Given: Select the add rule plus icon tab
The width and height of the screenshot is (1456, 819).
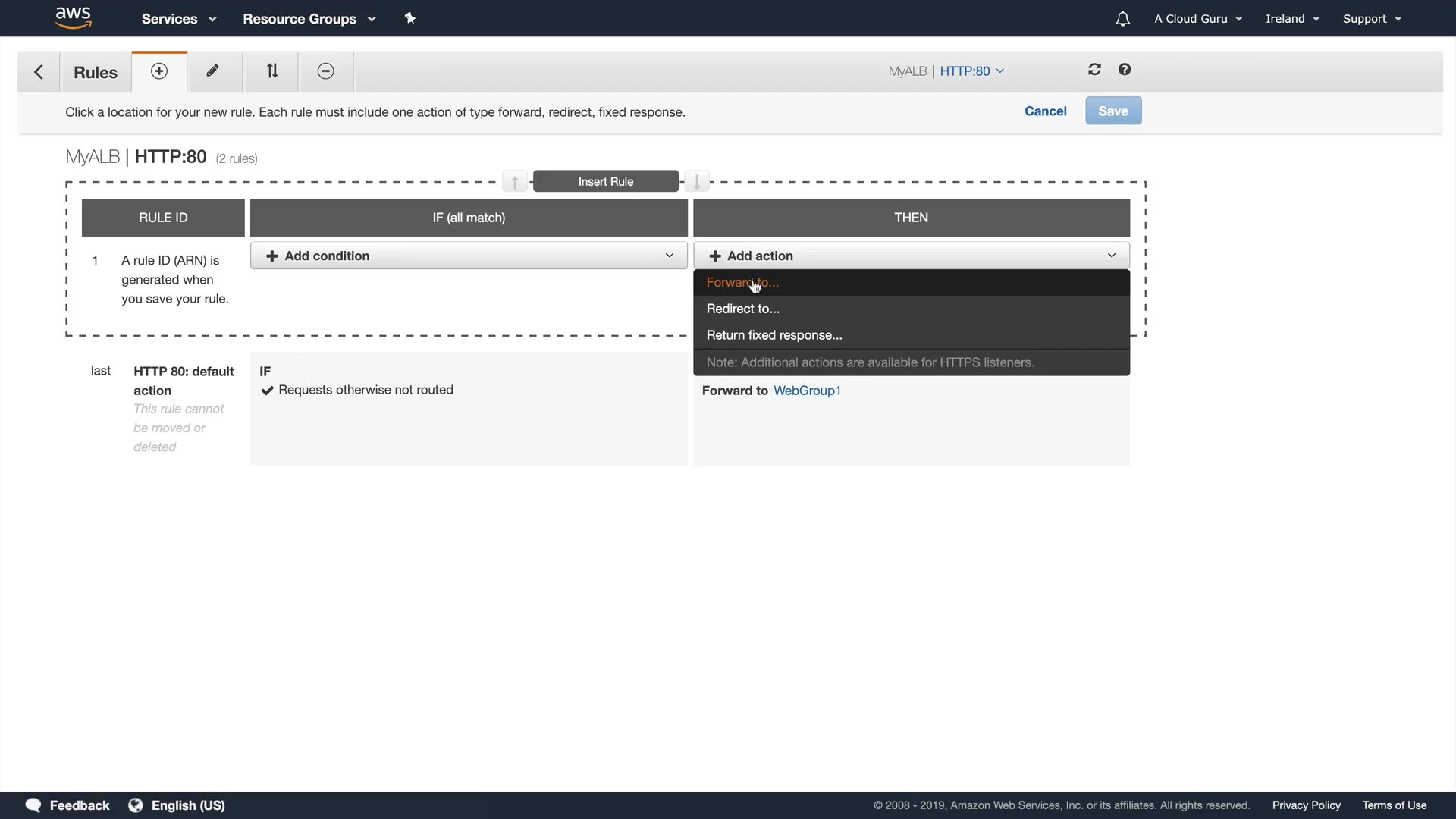Looking at the screenshot, I should coord(159,71).
